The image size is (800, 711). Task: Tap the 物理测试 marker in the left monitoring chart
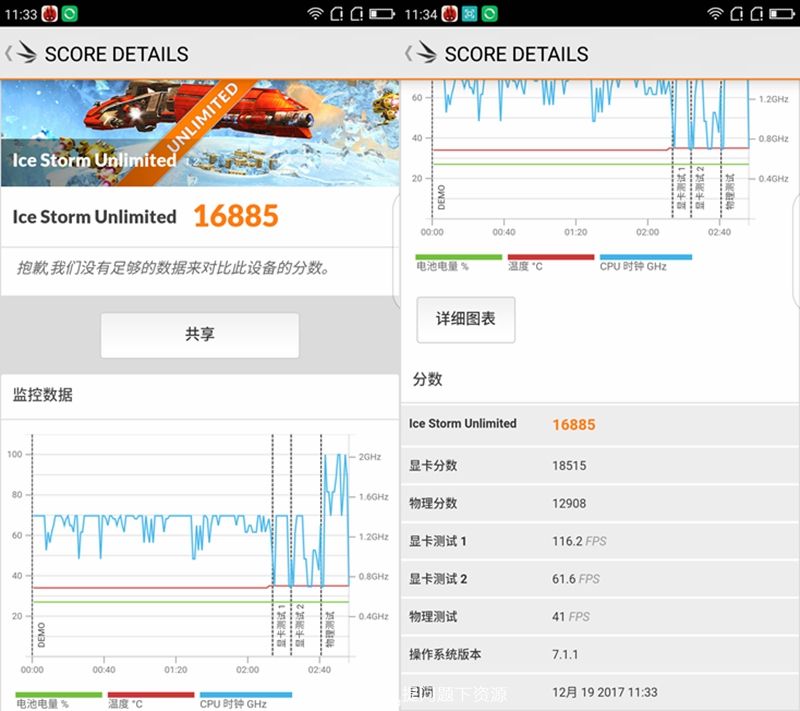330,629
